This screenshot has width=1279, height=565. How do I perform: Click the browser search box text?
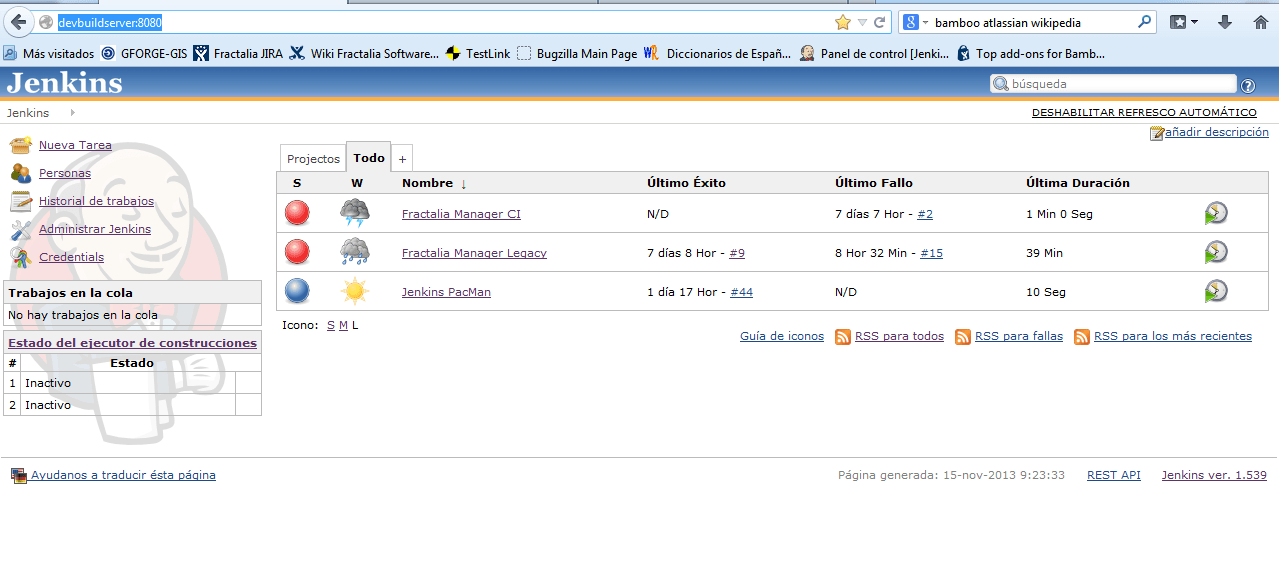pos(1007,22)
